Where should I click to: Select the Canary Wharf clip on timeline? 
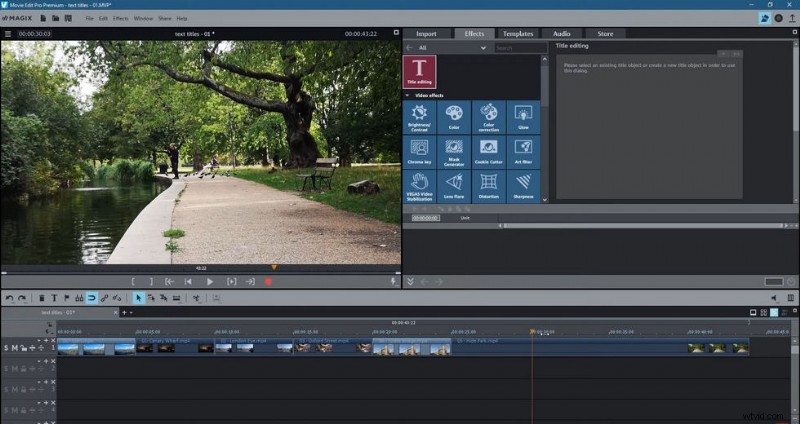[175, 346]
